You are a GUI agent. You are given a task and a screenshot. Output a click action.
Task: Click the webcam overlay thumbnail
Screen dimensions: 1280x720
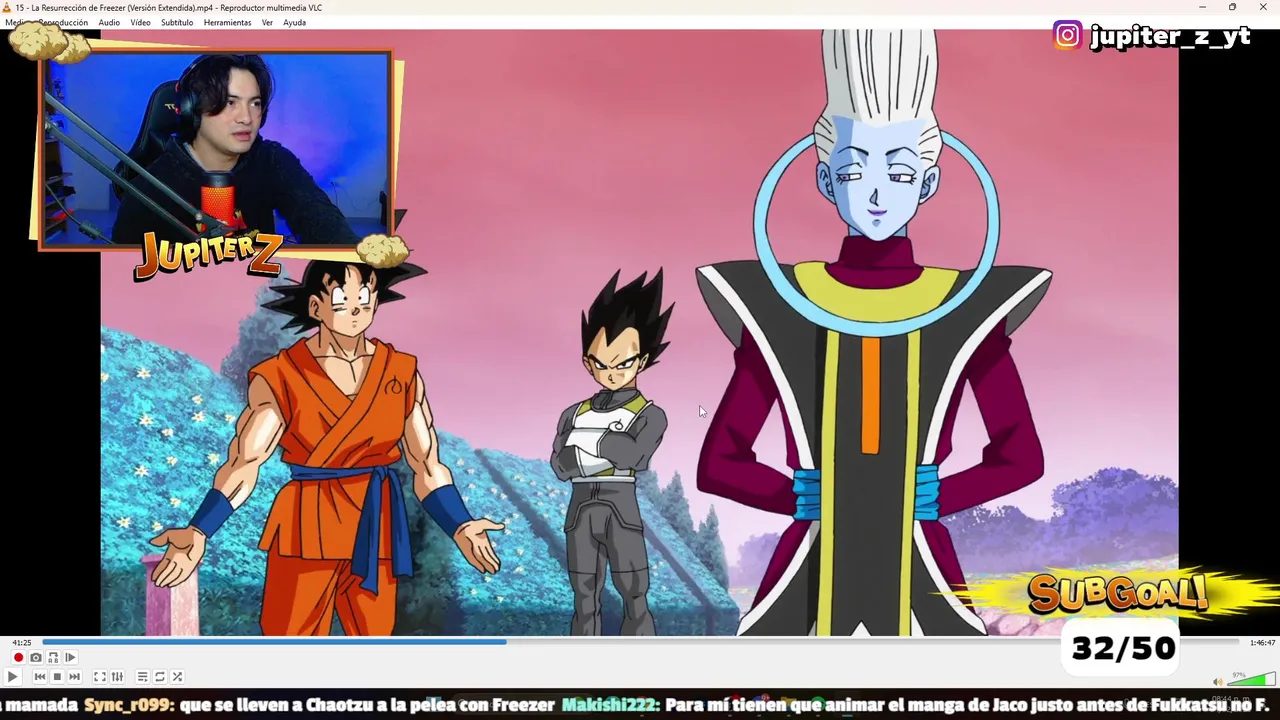pyautogui.click(x=214, y=148)
